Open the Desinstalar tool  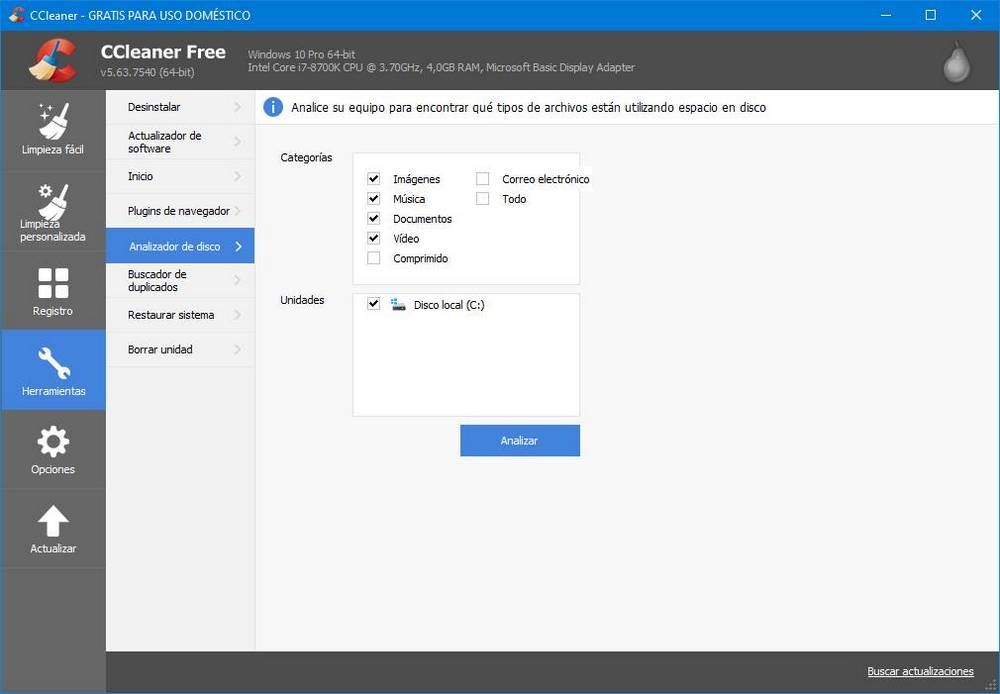(180, 107)
